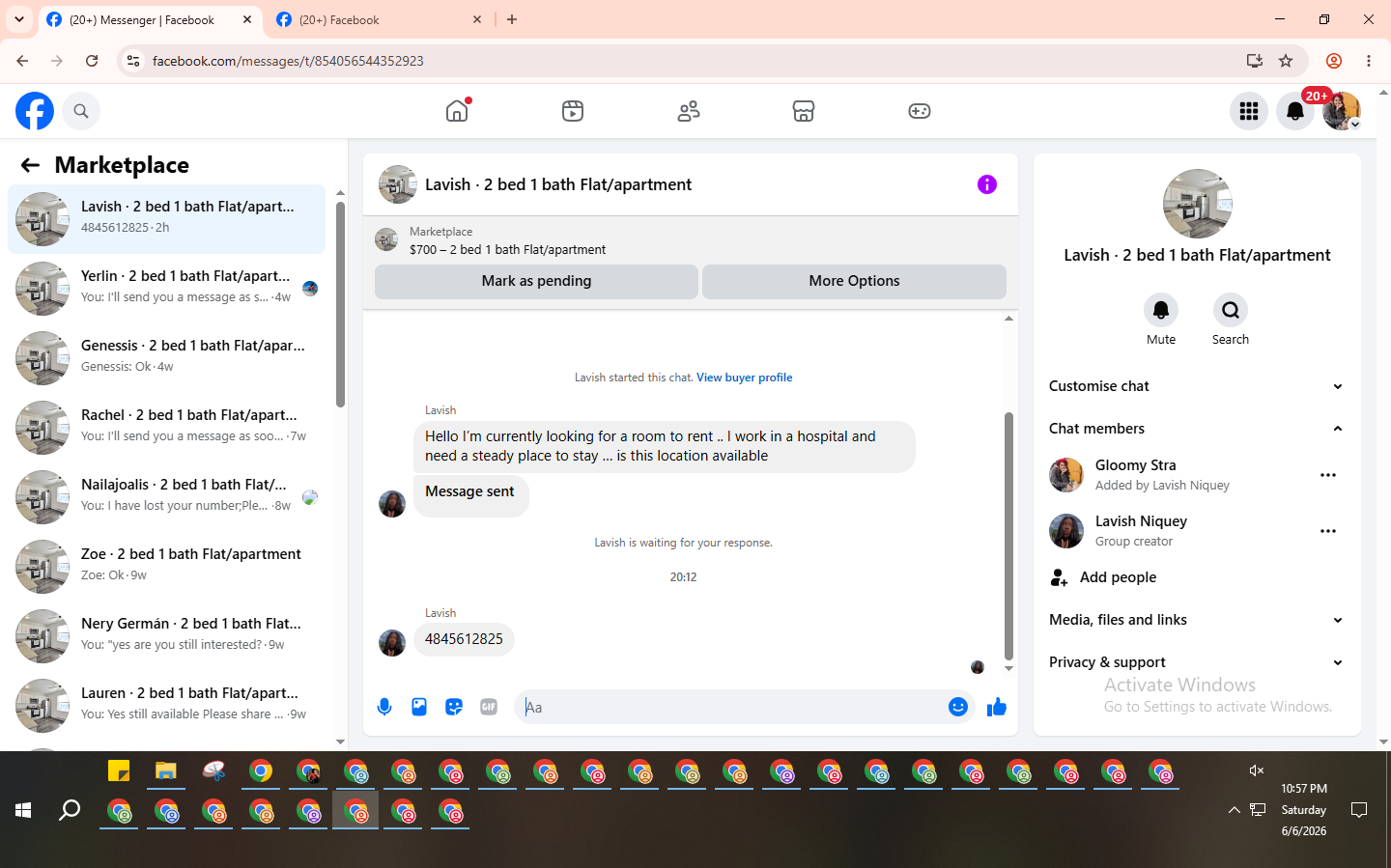Open options for member Lavish Niquey
The image size is (1391, 868).
[1328, 531]
